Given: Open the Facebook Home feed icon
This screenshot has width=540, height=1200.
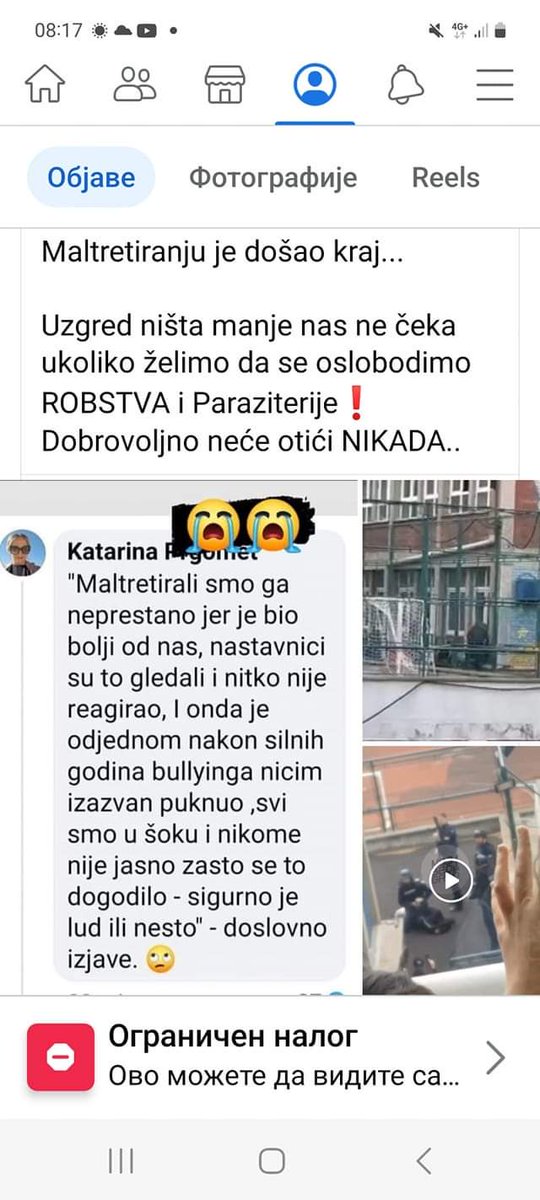Looking at the screenshot, I should 45,85.
